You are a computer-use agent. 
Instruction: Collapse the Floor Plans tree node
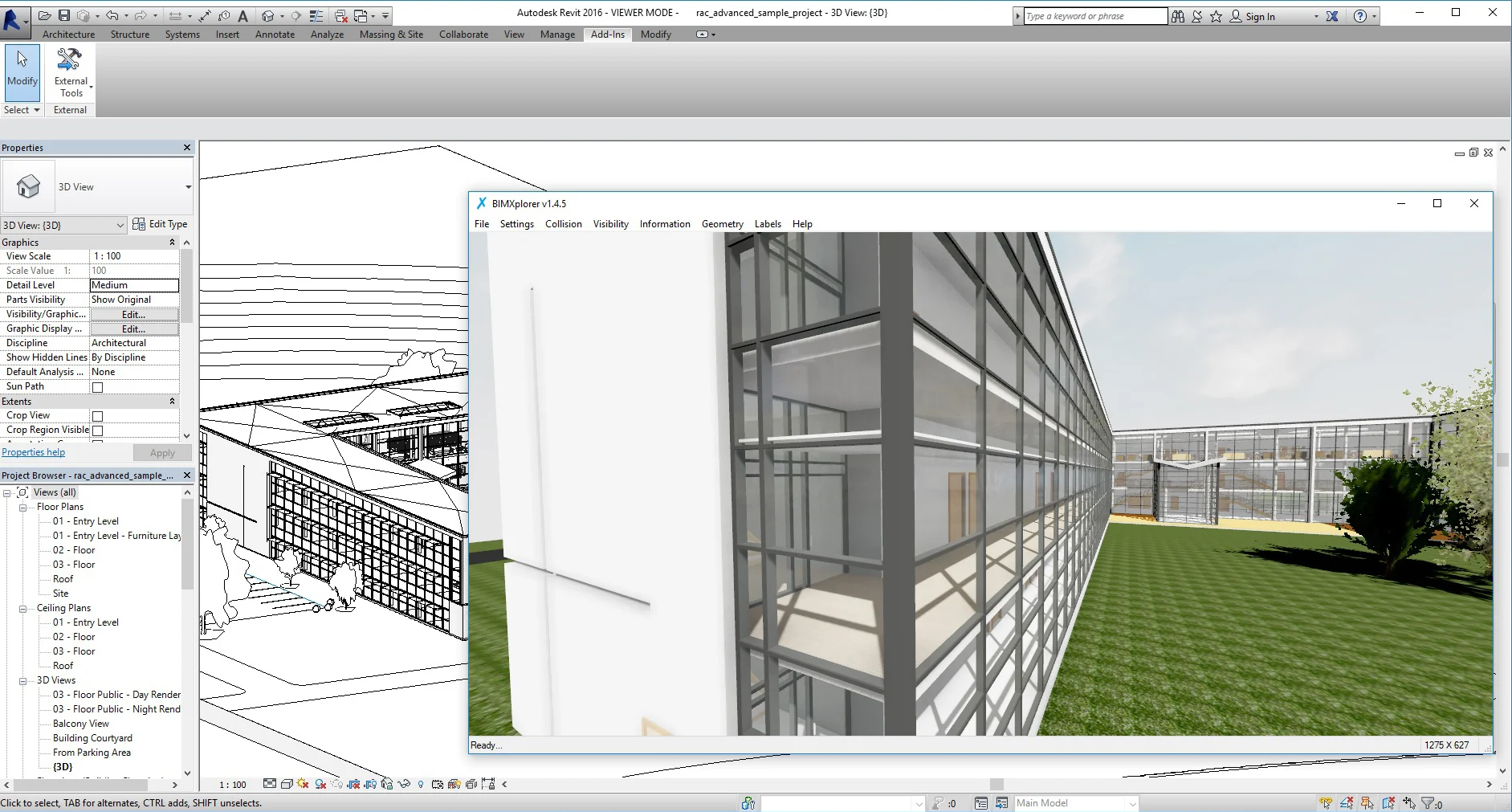pos(22,507)
